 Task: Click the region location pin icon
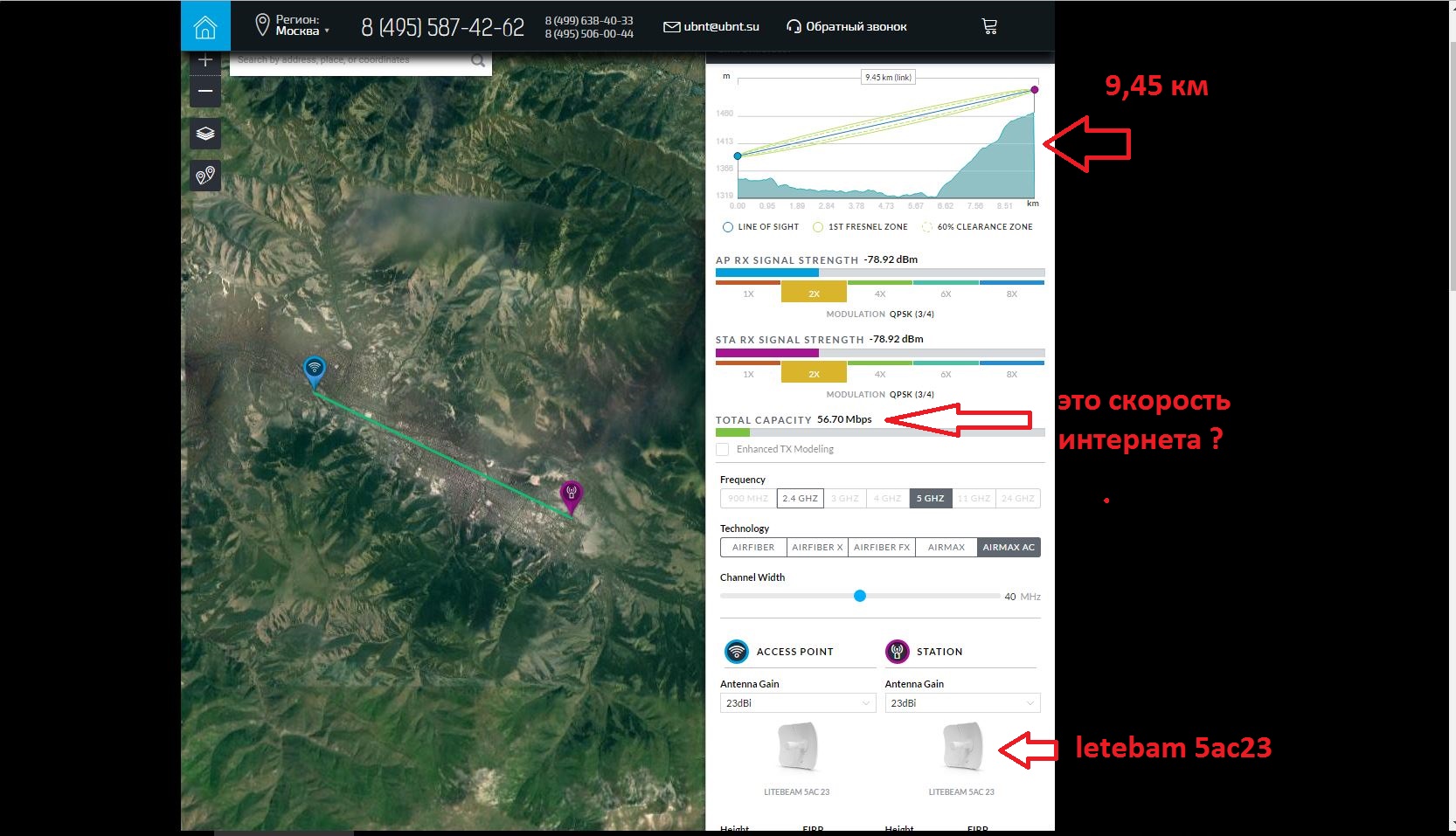[261, 25]
